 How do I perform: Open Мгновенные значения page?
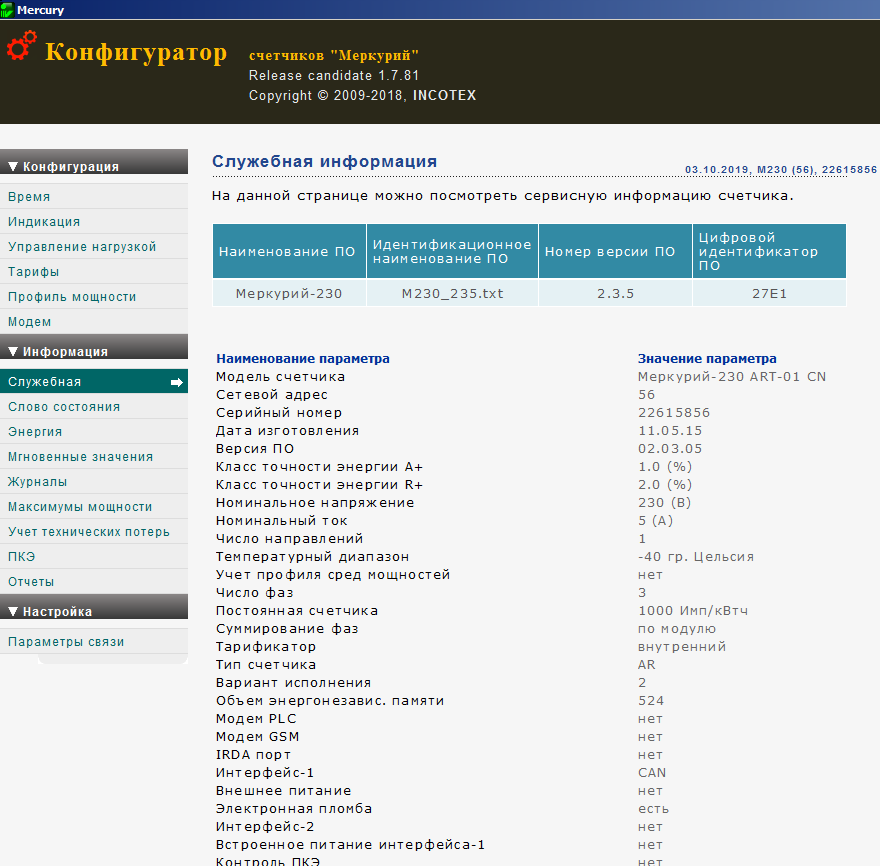coord(94,456)
